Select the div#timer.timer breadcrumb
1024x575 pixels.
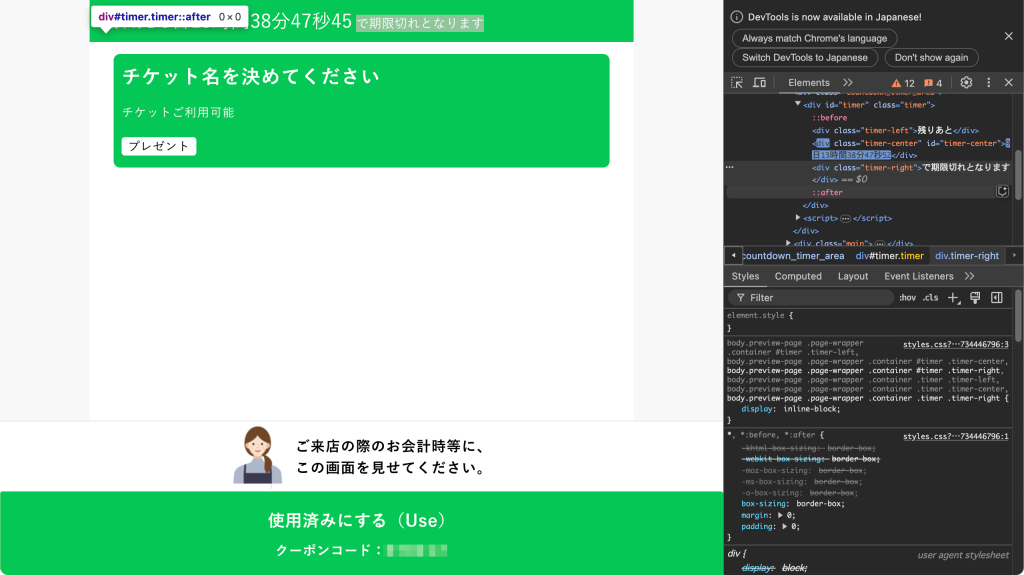pyautogui.click(x=889, y=256)
